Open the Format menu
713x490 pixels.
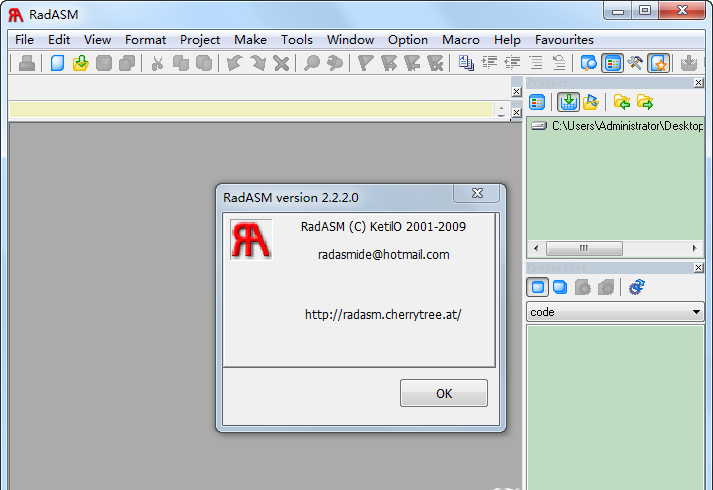[146, 40]
